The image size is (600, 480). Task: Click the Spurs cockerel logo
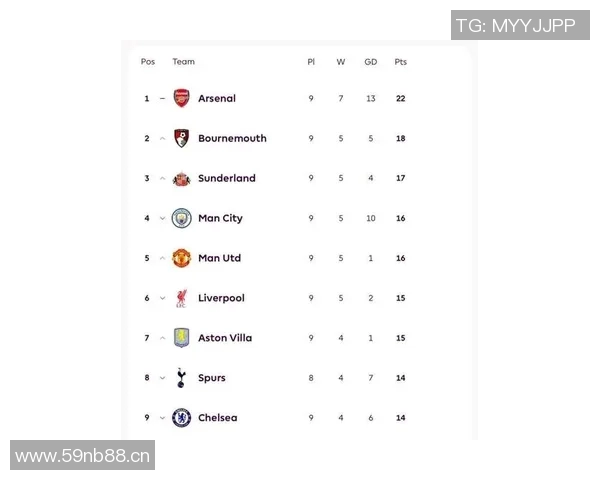coord(181,378)
